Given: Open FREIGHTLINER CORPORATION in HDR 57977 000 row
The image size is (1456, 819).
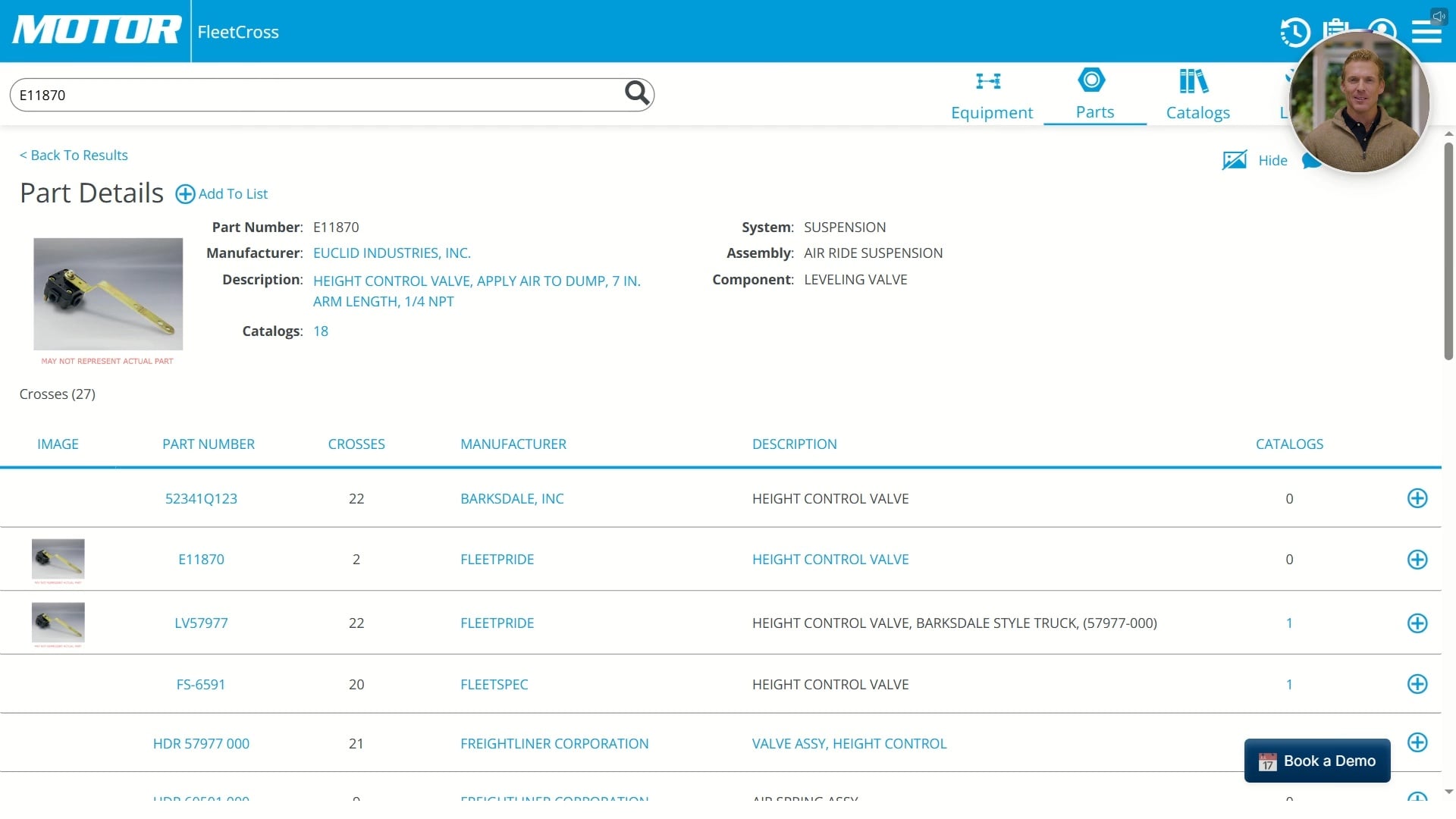Looking at the screenshot, I should (x=554, y=744).
